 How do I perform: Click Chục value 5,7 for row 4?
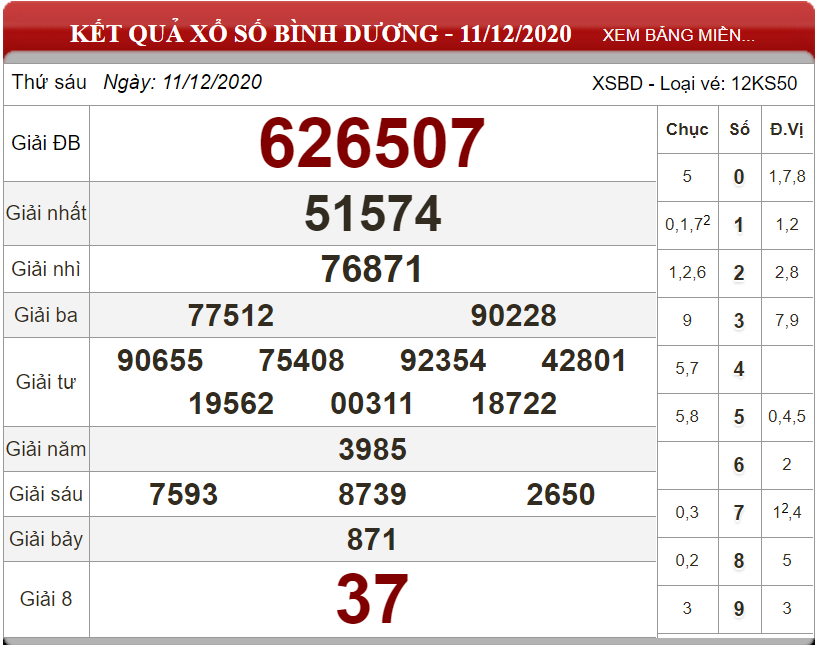click(x=687, y=369)
